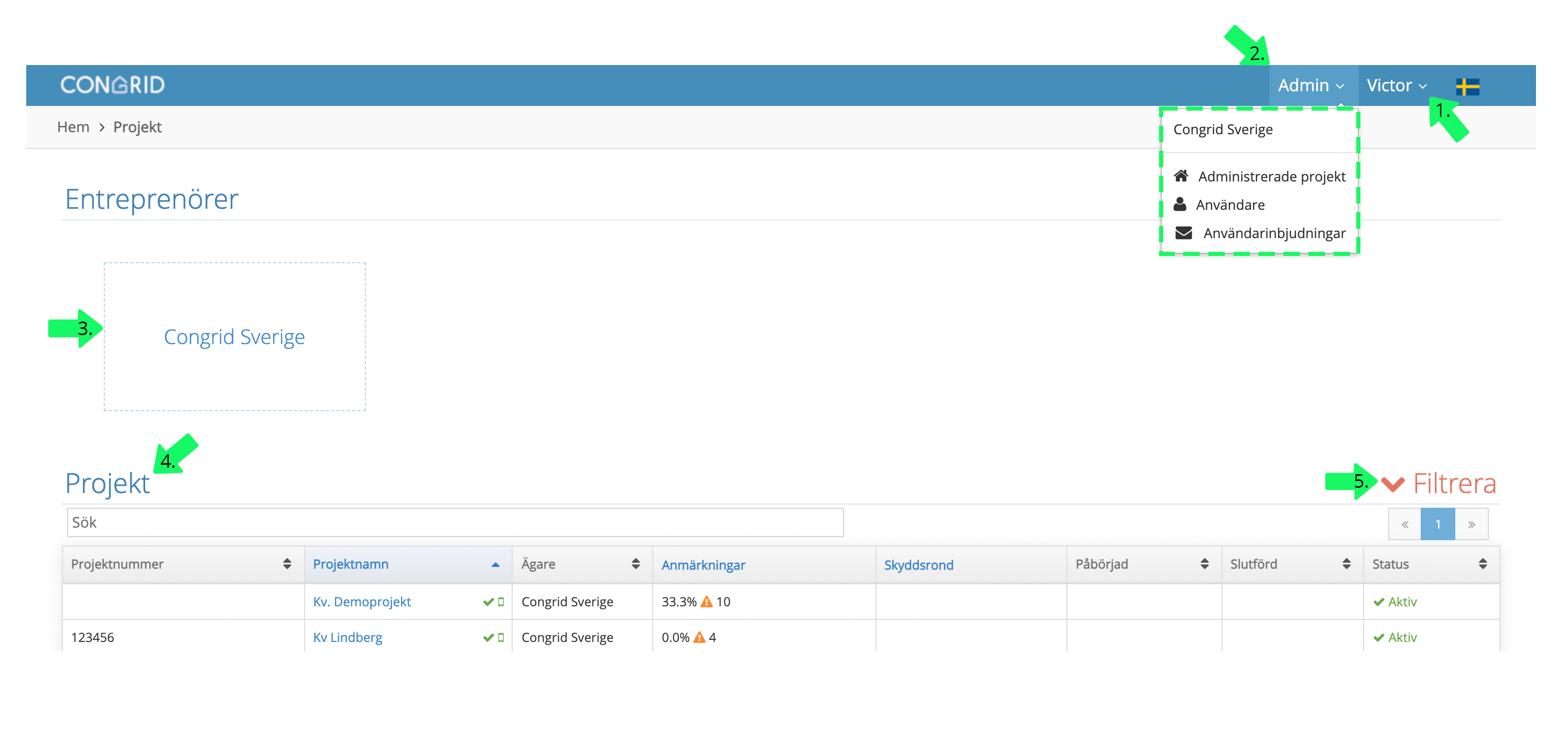1568x739 pixels.
Task: Expand the Filtrera filter section
Action: pos(1438,484)
